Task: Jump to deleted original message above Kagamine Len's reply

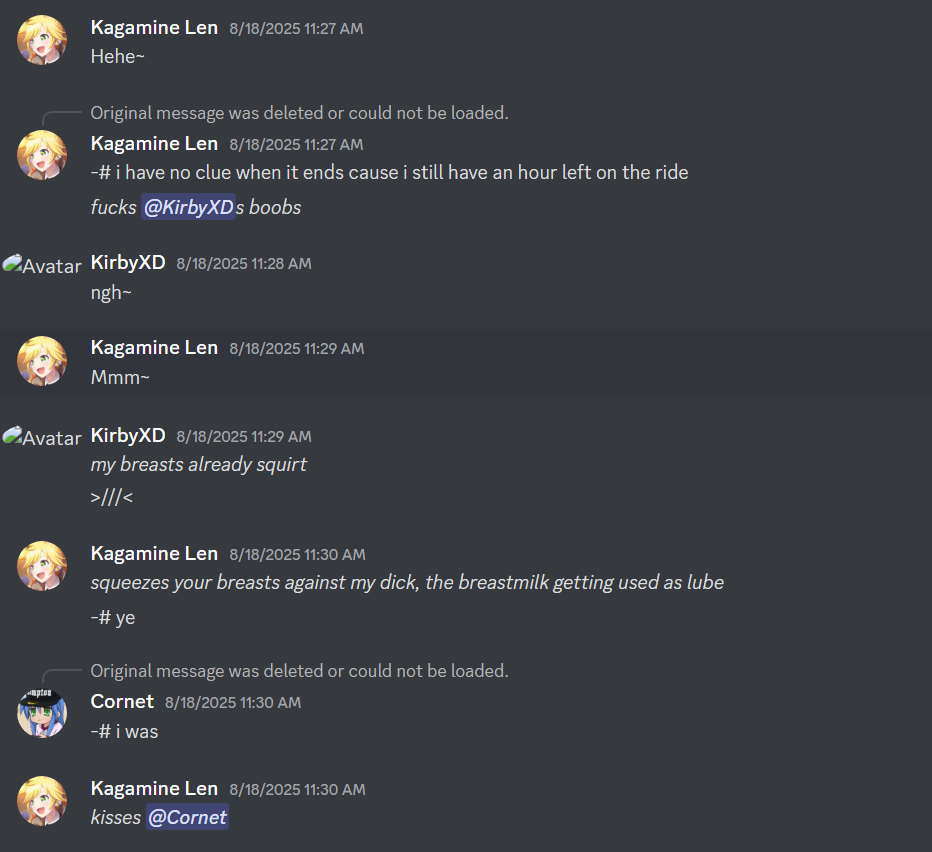Action: tap(300, 113)
